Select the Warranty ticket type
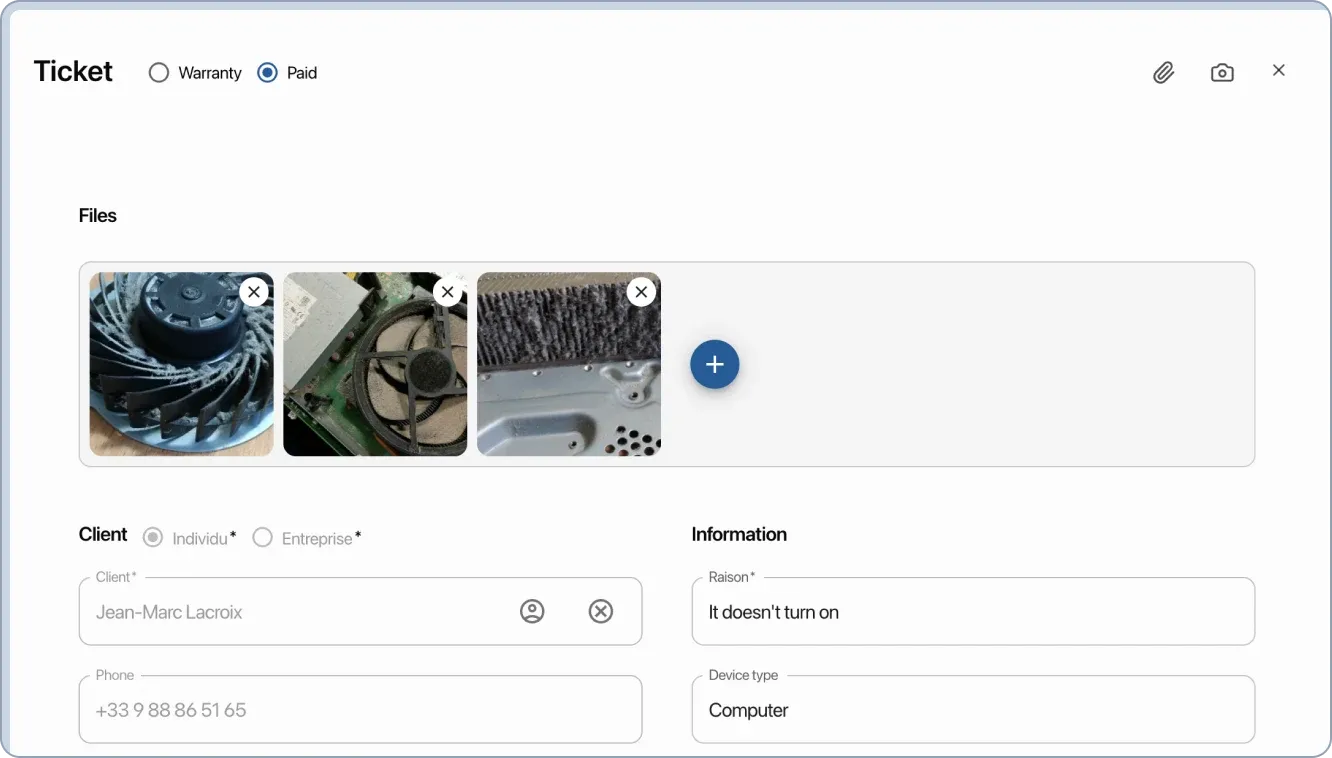Screen dimensions: 1332x758 (158, 72)
